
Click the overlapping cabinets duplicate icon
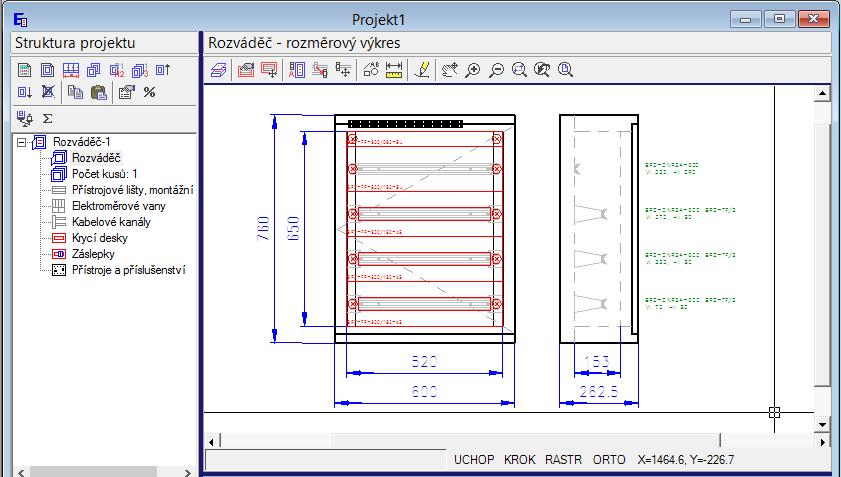93,70
